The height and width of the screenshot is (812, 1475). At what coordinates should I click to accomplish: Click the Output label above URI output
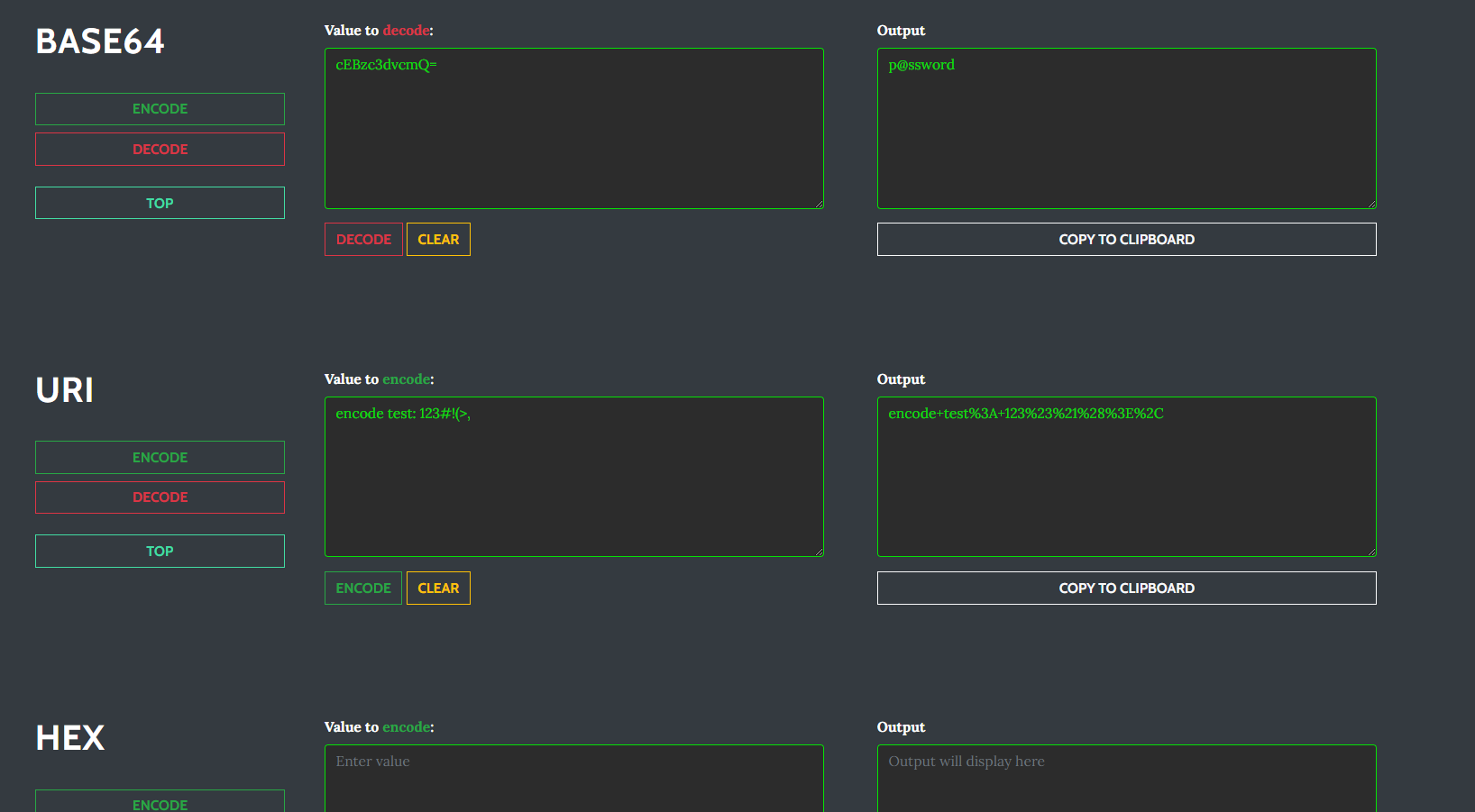(x=901, y=379)
